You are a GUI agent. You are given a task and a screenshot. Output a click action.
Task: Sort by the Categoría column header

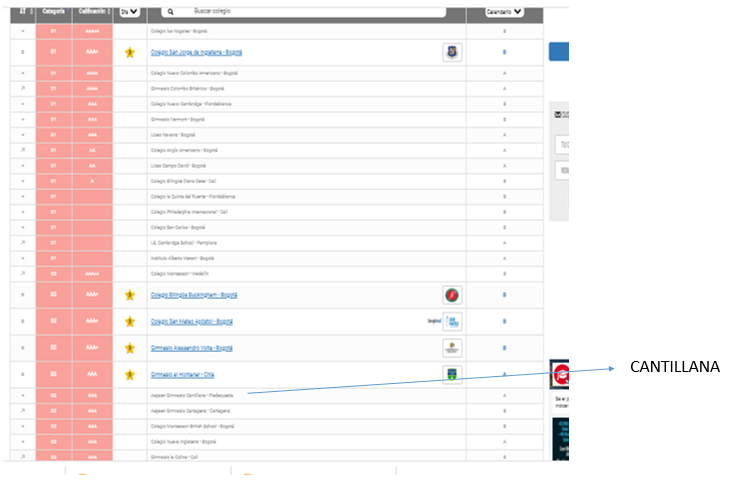click(53, 12)
